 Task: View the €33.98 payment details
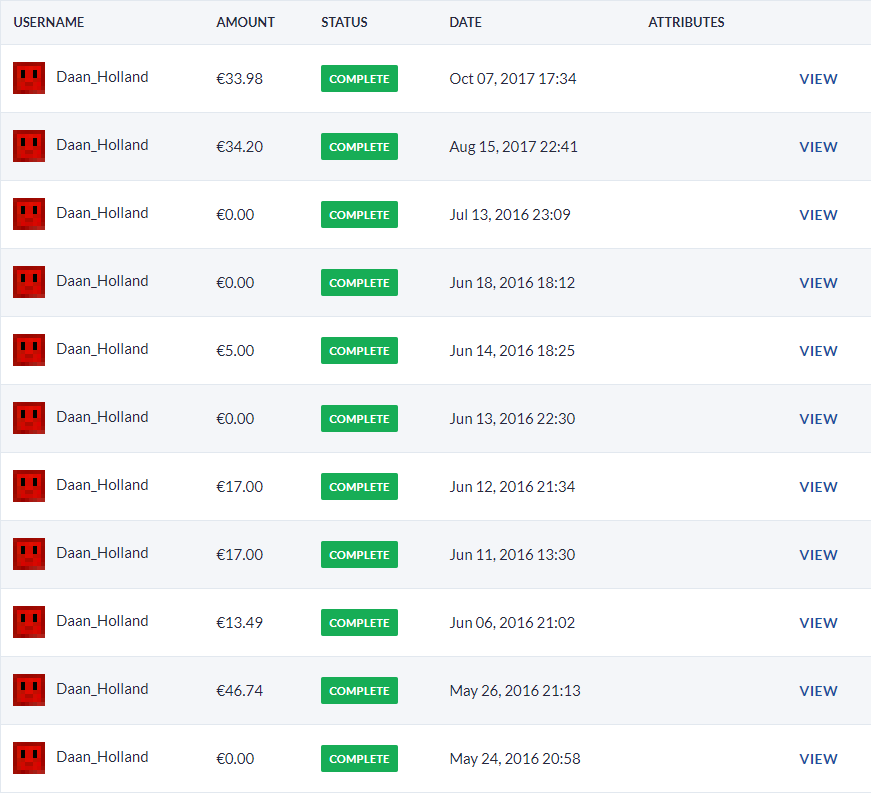(x=818, y=79)
